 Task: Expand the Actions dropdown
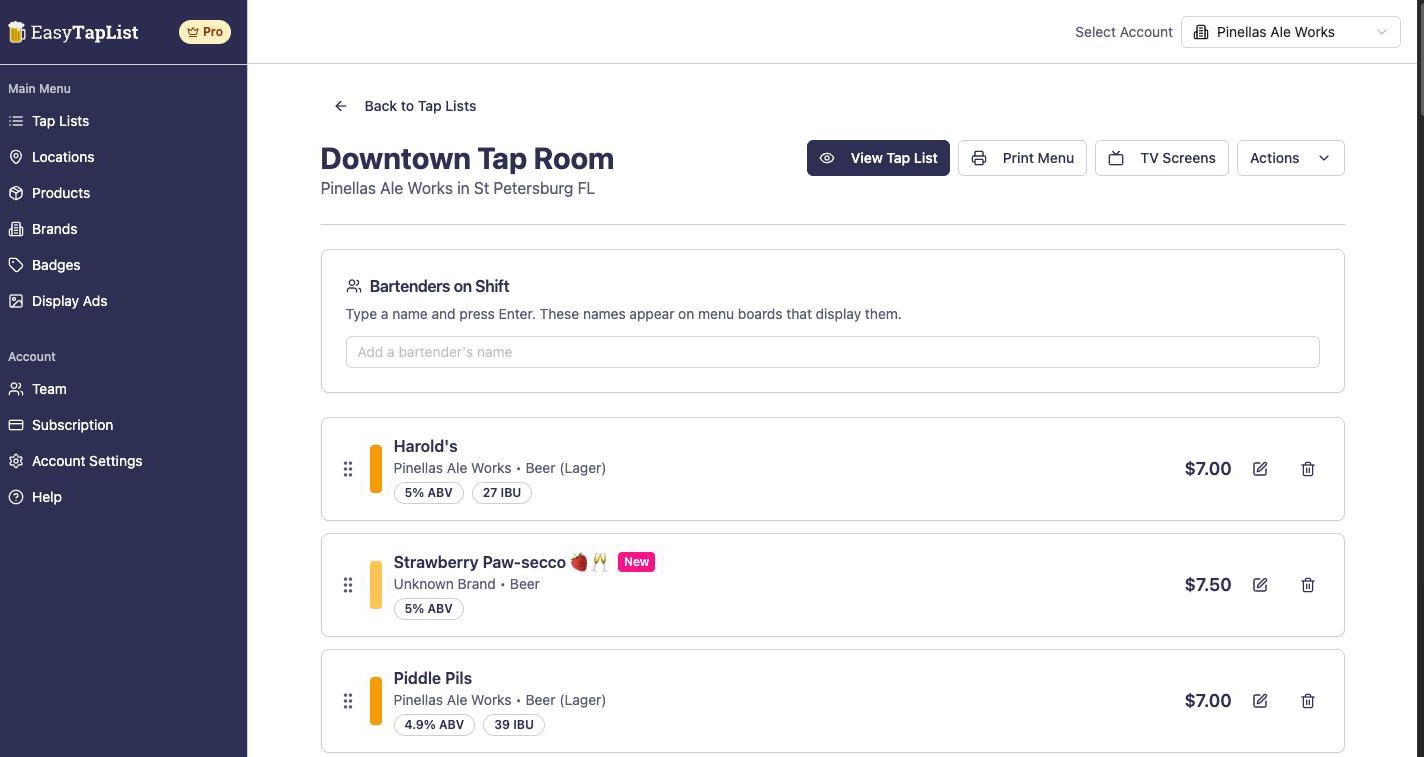1290,158
